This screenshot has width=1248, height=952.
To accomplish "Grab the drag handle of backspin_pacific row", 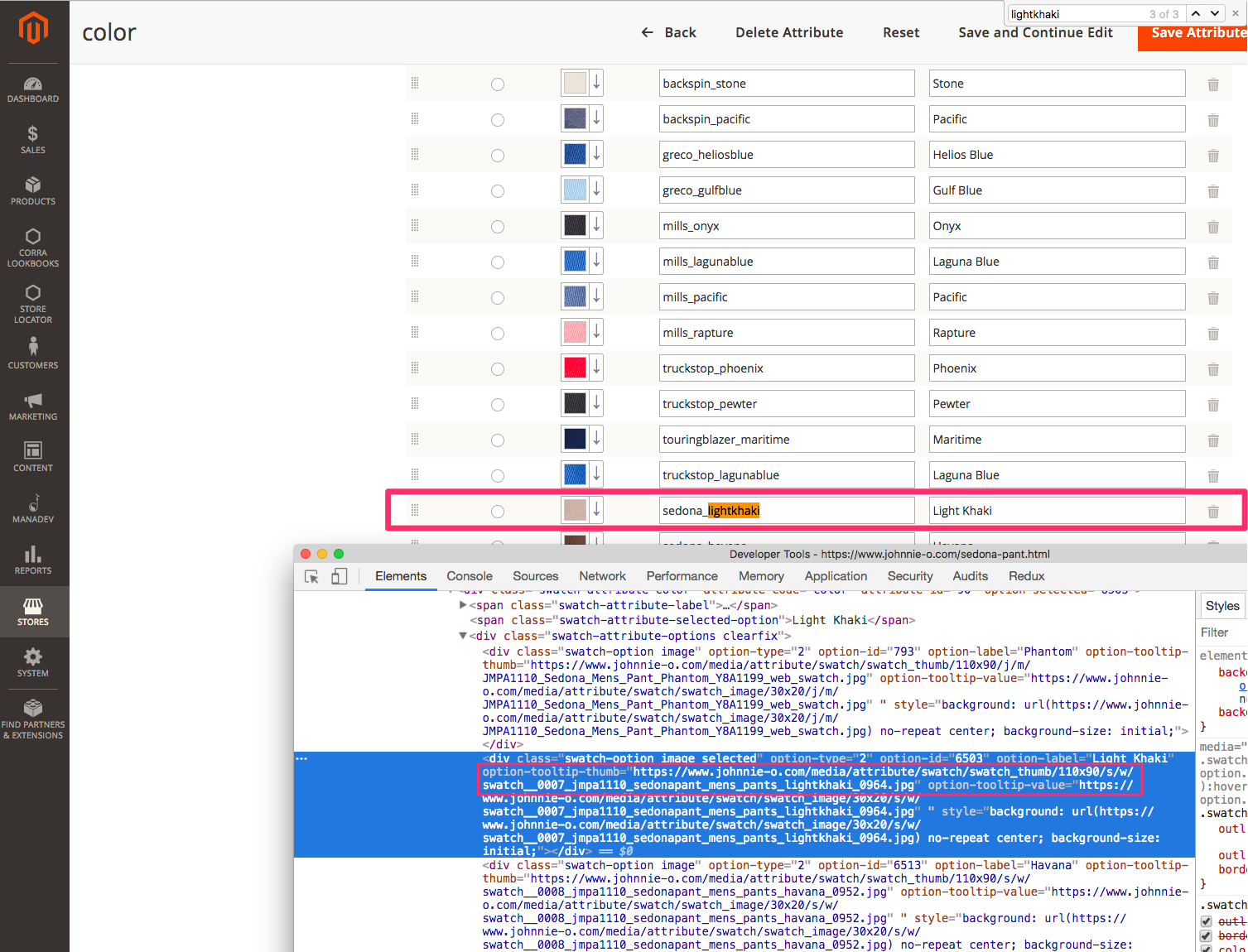I will tap(415, 118).
